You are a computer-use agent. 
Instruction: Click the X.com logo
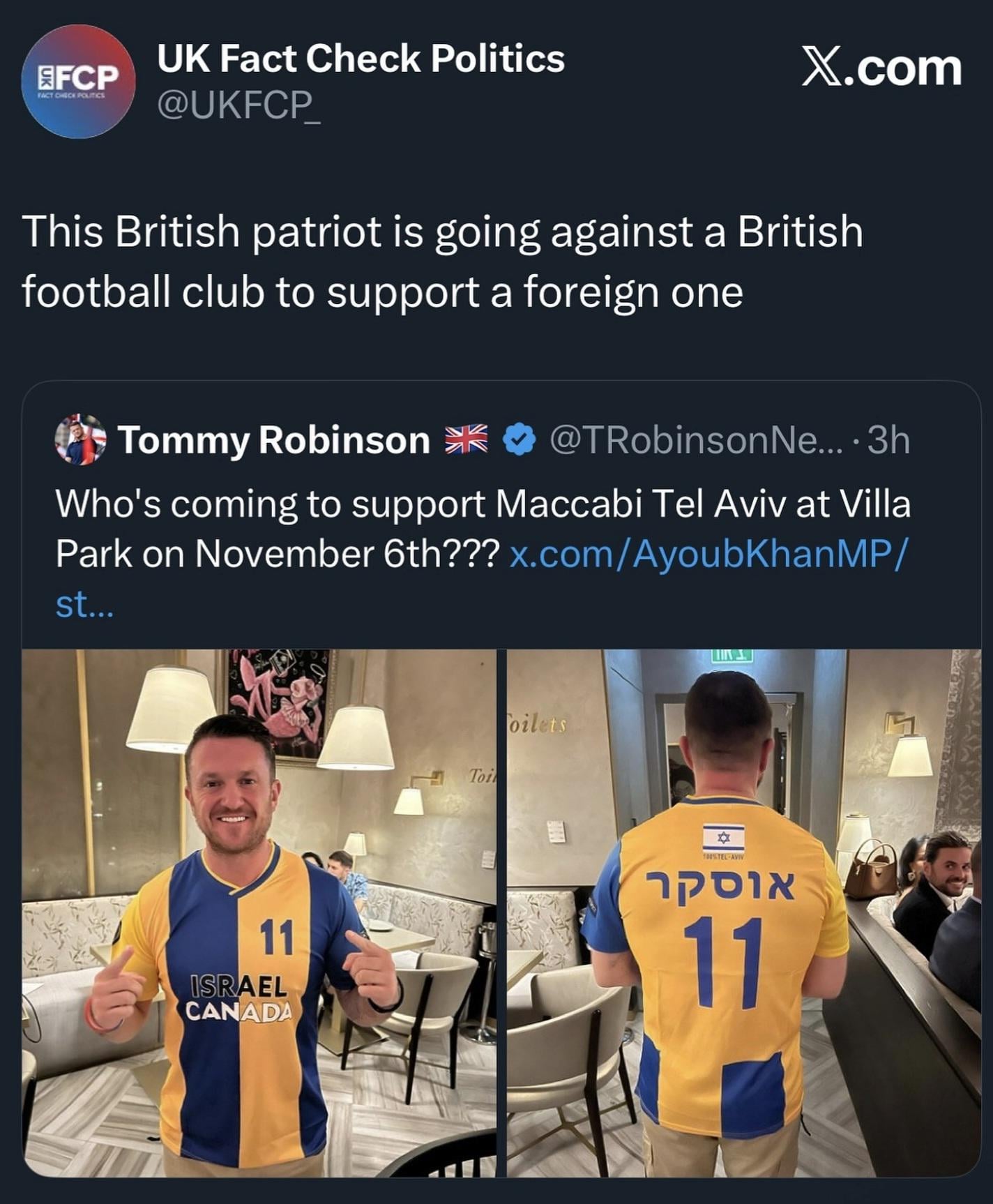(881, 68)
